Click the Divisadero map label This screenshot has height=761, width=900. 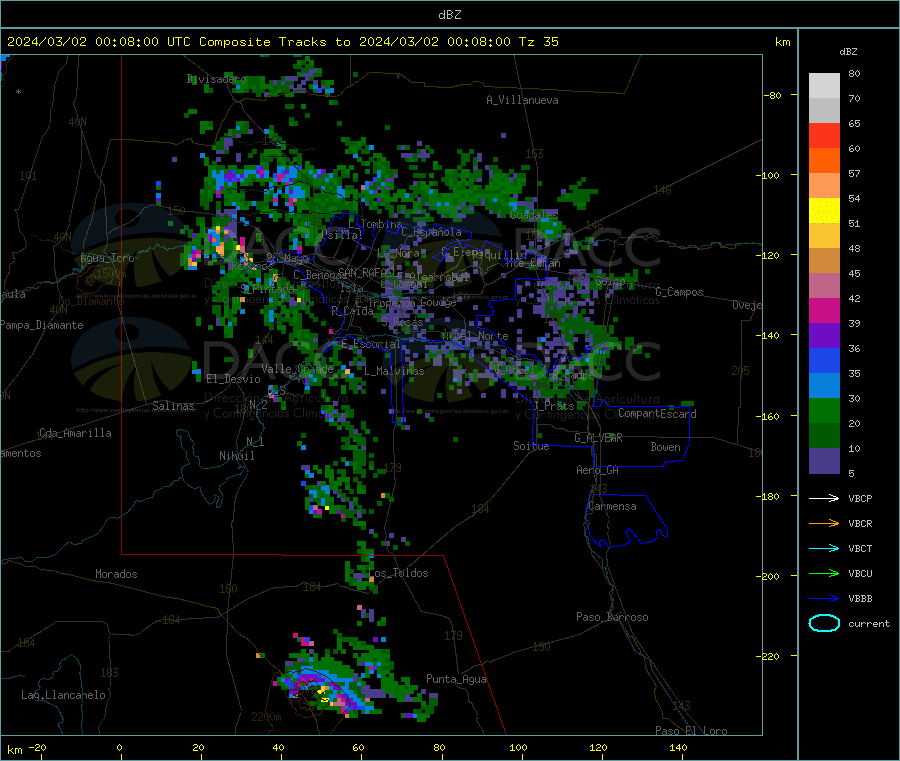coord(216,79)
